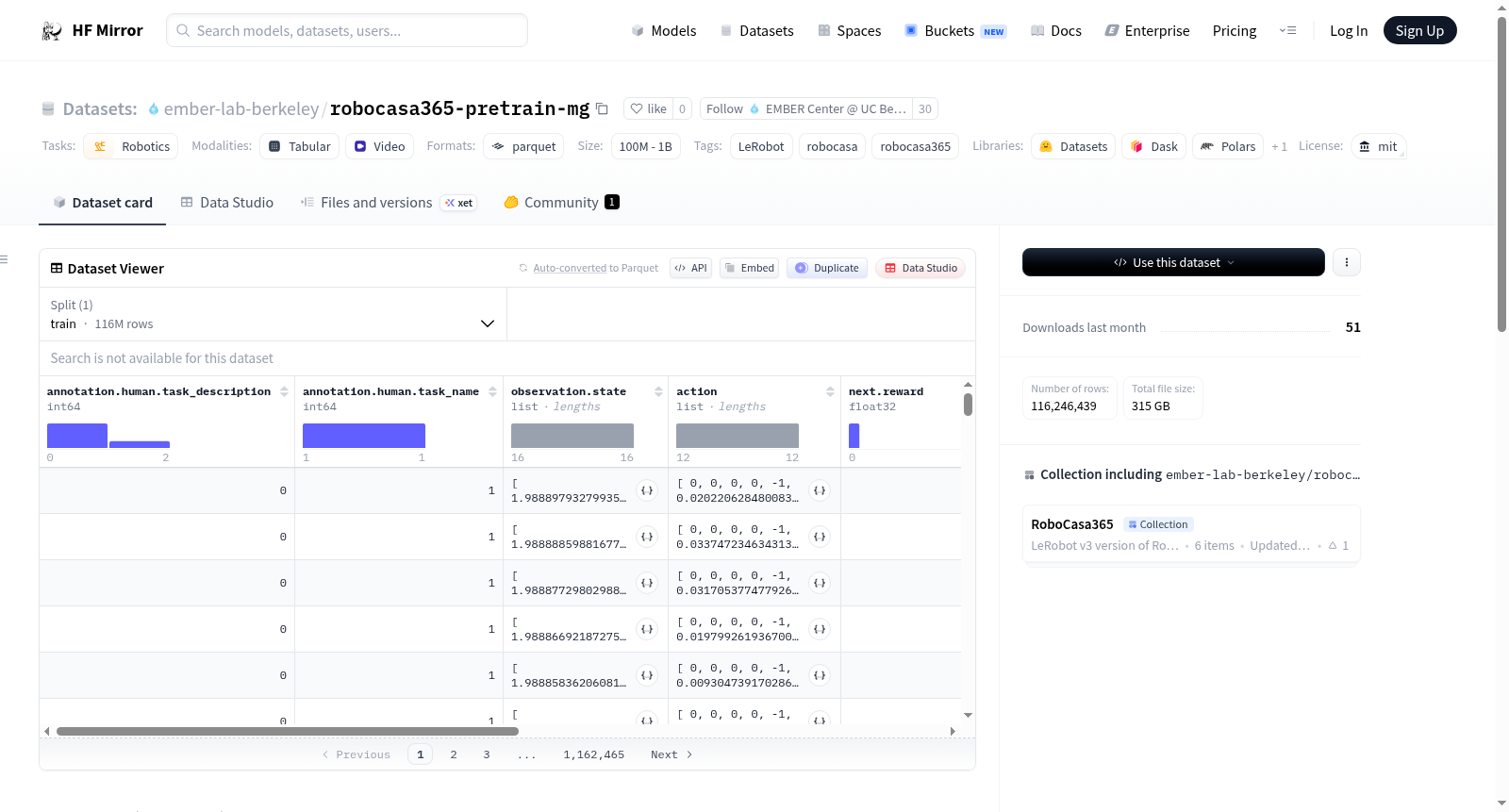
Task: Switch to the Dataset card tab
Action: tap(103, 203)
